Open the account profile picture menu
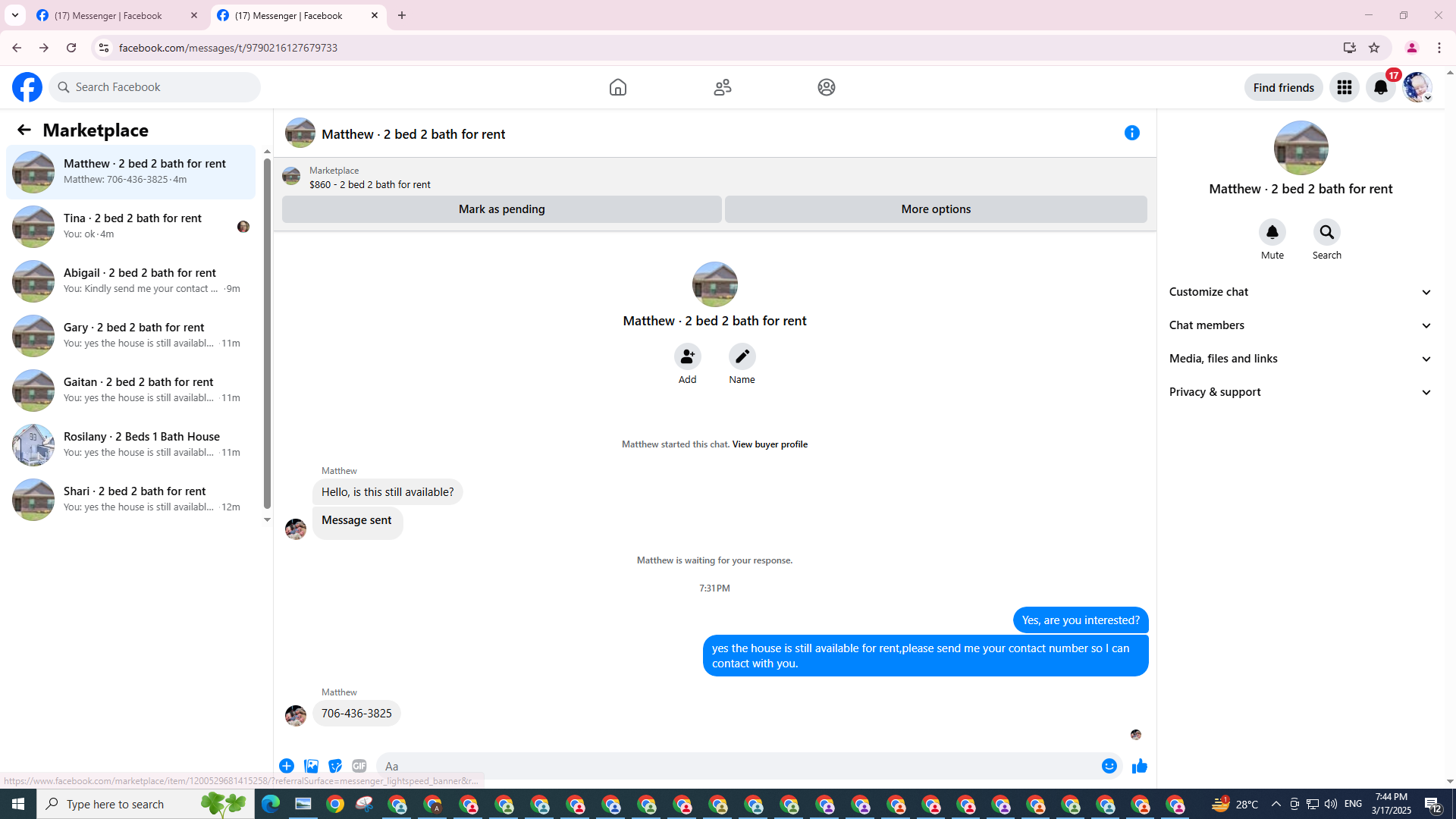The height and width of the screenshot is (819, 1456). (1417, 87)
